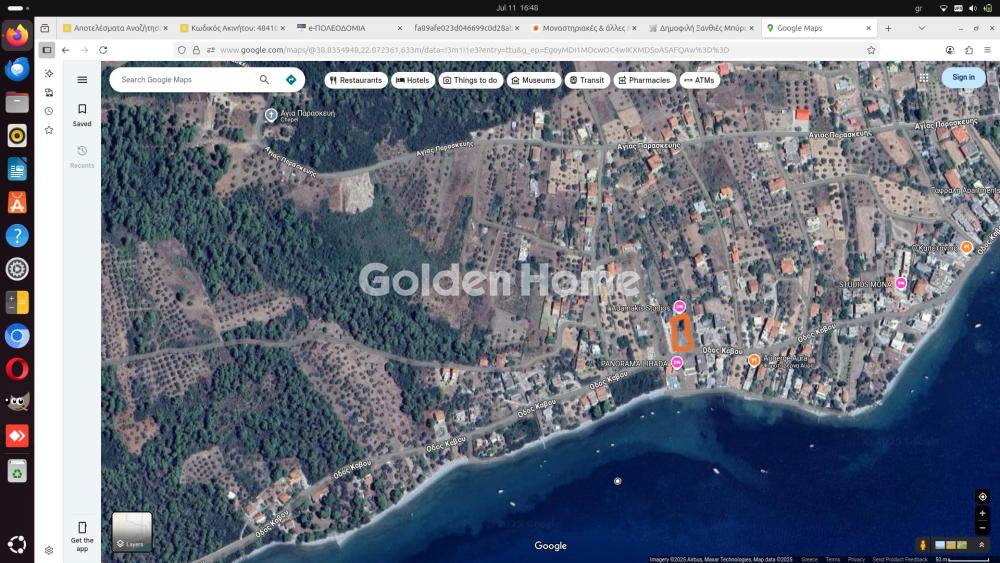This screenshot has height=563, width=1000.
Task: Zoom in with the plus button
Action: click(x=983, y=513)
